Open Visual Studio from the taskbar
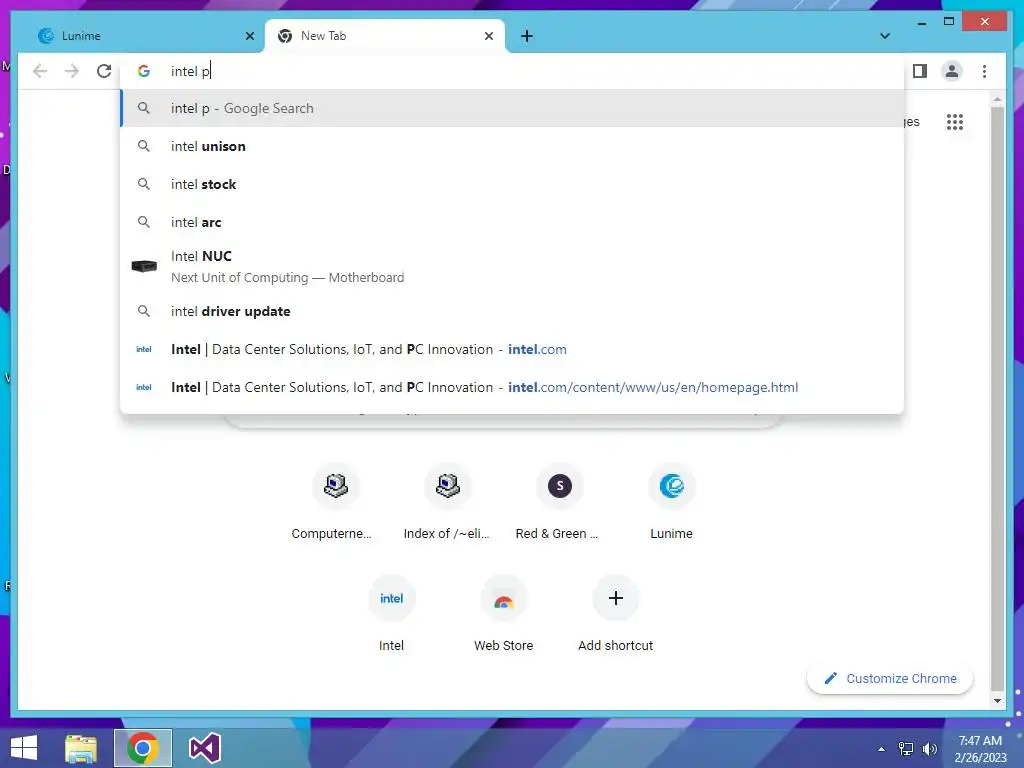Image resolution: width=1024 pixels, height=768 pixels. point(205,748)
